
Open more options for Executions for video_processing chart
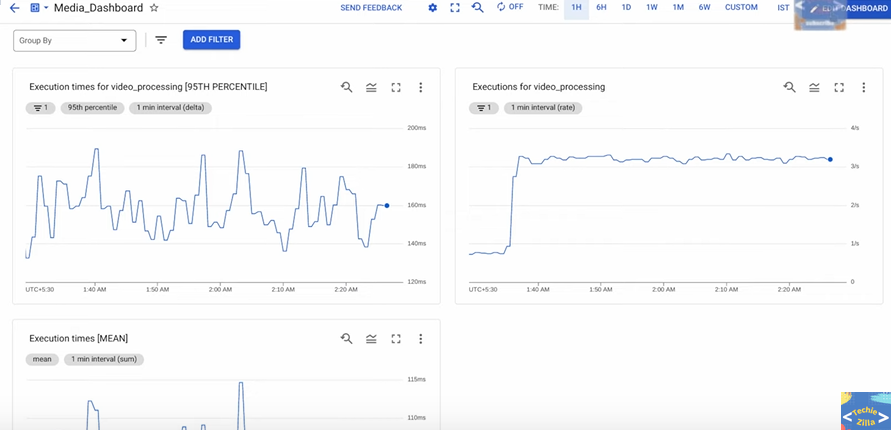[864, 87]
